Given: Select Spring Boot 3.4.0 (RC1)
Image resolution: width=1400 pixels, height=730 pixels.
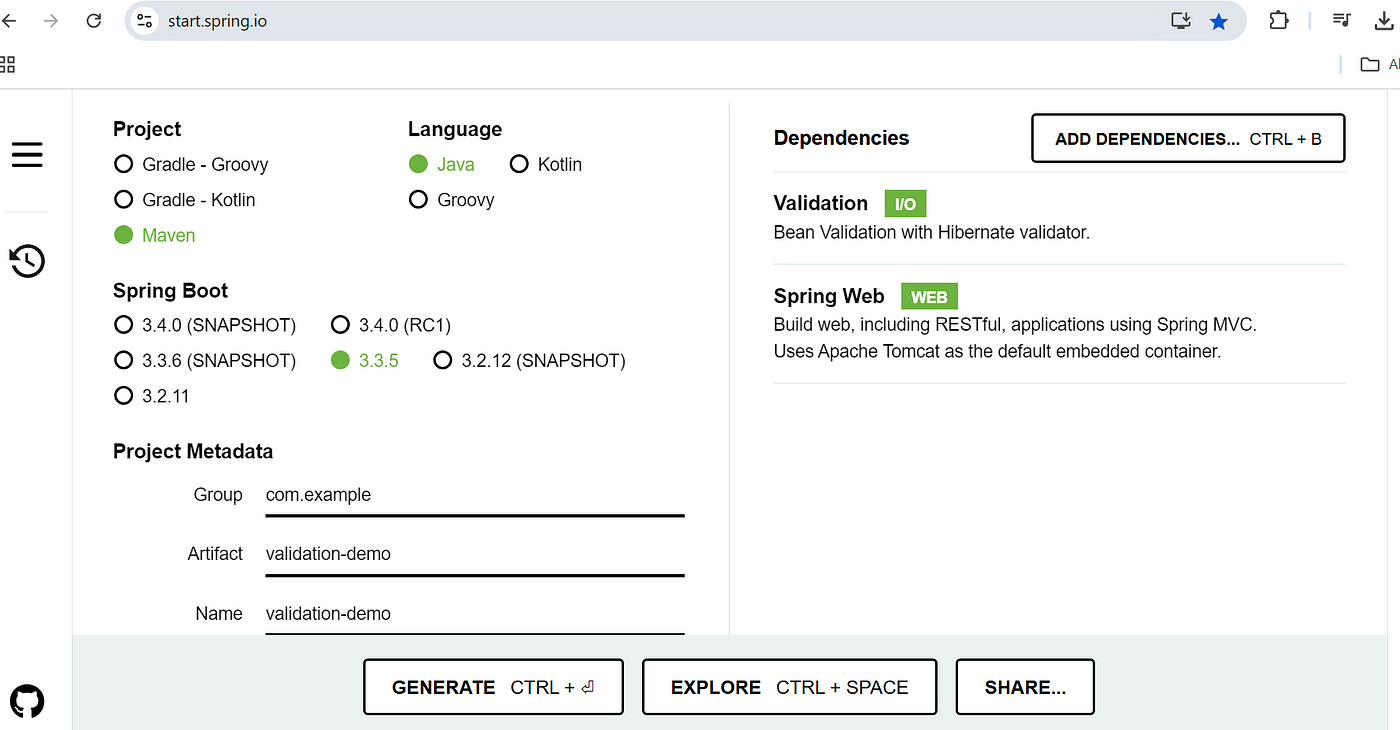Looking at the screenshot, I should tap(391, 325).
